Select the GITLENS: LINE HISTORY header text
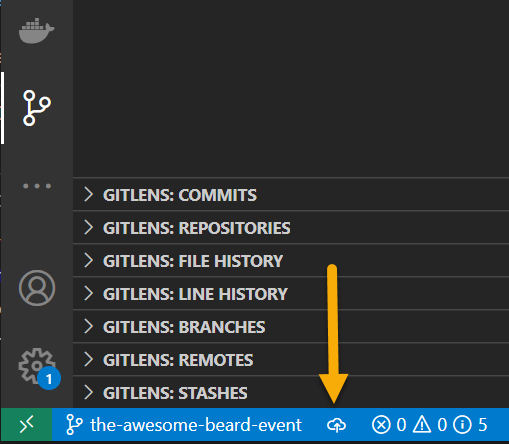Image resolution: width=509 pixels, height=444 pixels. click(195, 294)
